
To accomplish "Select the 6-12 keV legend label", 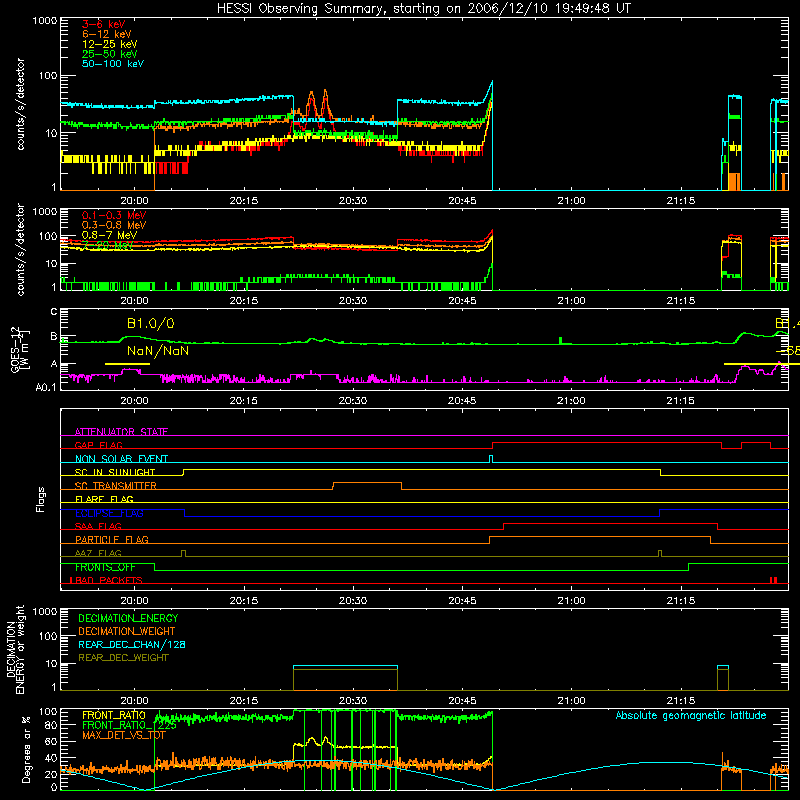I will (107, 34).
